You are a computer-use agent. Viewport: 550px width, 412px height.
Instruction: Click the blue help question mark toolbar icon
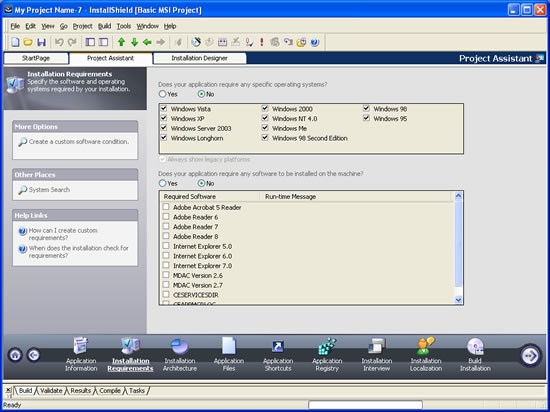(315, 42)
